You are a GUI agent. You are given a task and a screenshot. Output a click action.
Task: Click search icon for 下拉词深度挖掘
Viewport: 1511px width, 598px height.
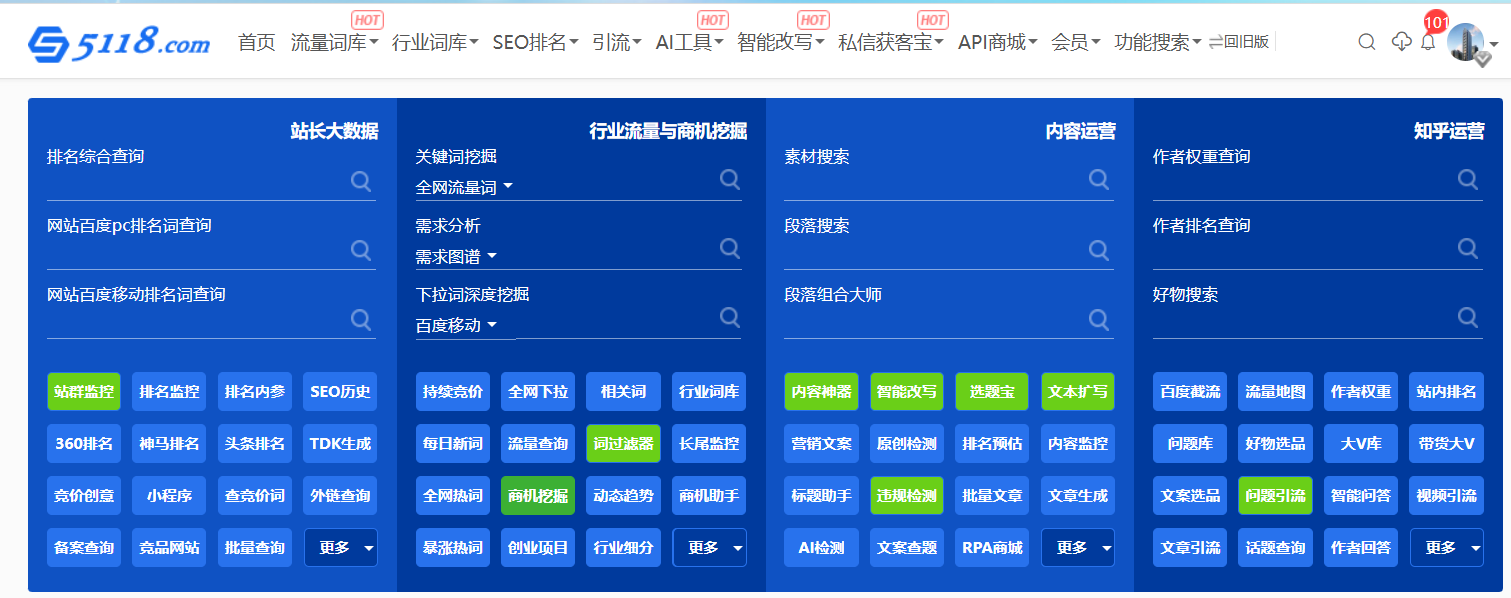point(730,317)
